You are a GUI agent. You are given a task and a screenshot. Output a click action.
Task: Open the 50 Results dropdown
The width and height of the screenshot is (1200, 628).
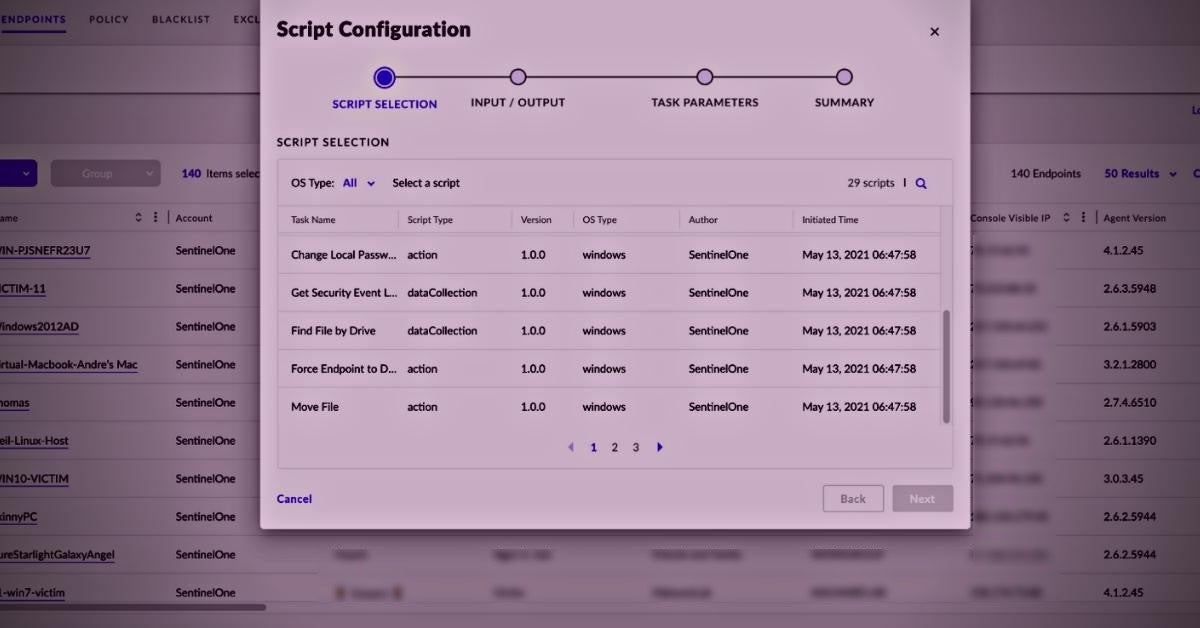(1140, 174)
